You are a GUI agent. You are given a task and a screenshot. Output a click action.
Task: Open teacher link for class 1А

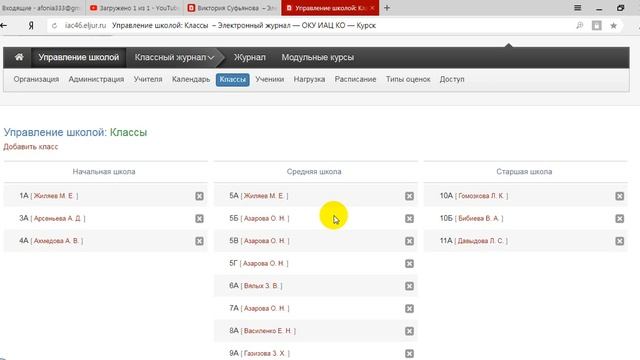pos(53,196)
